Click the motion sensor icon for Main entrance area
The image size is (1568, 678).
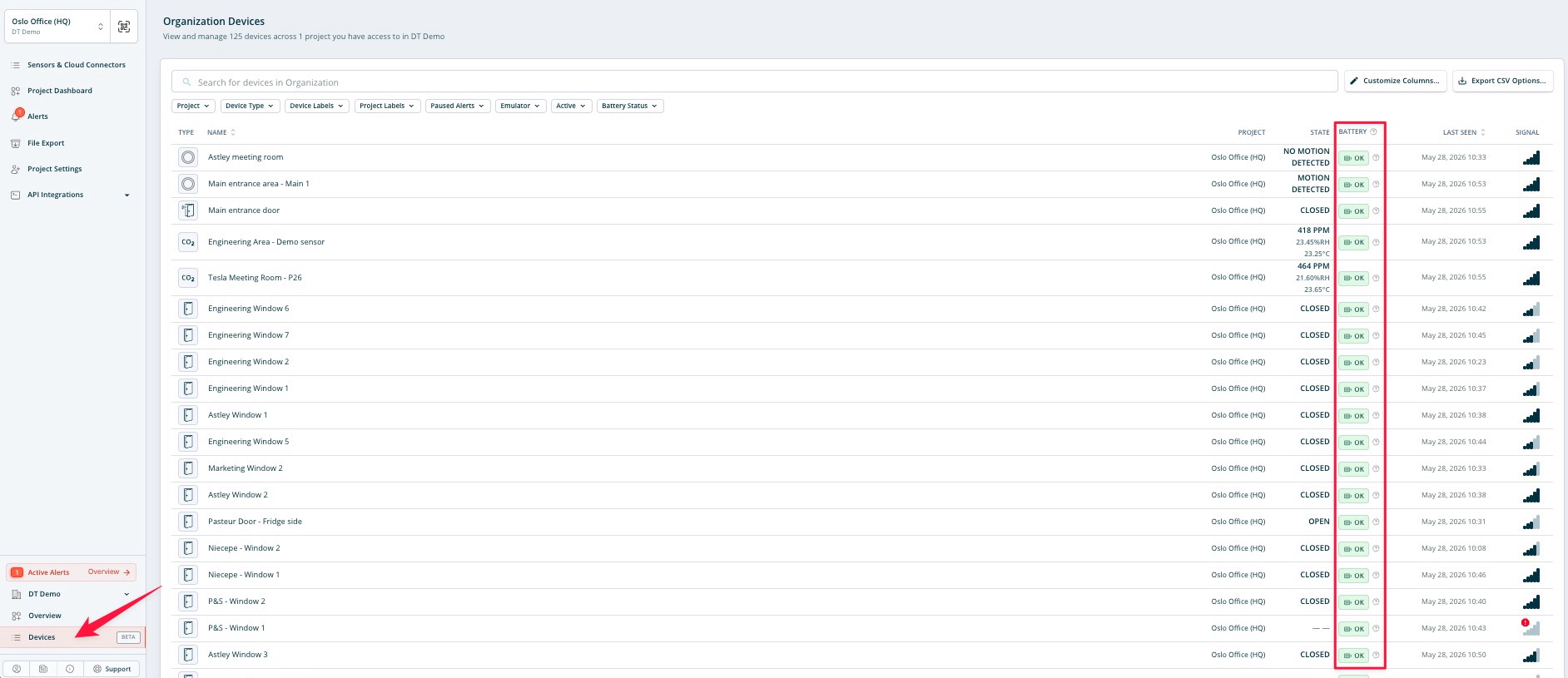pyautogui.click(x=188, y=184)
